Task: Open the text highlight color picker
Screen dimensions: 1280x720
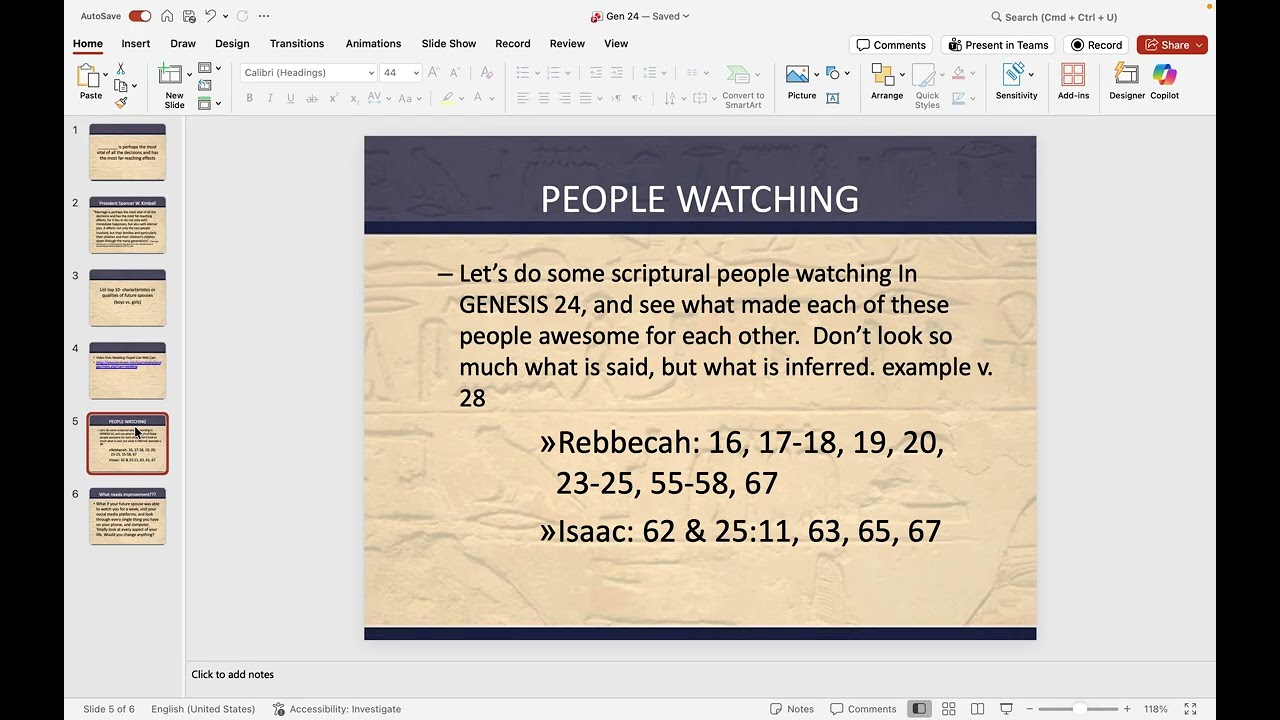Action: [463, 98]
